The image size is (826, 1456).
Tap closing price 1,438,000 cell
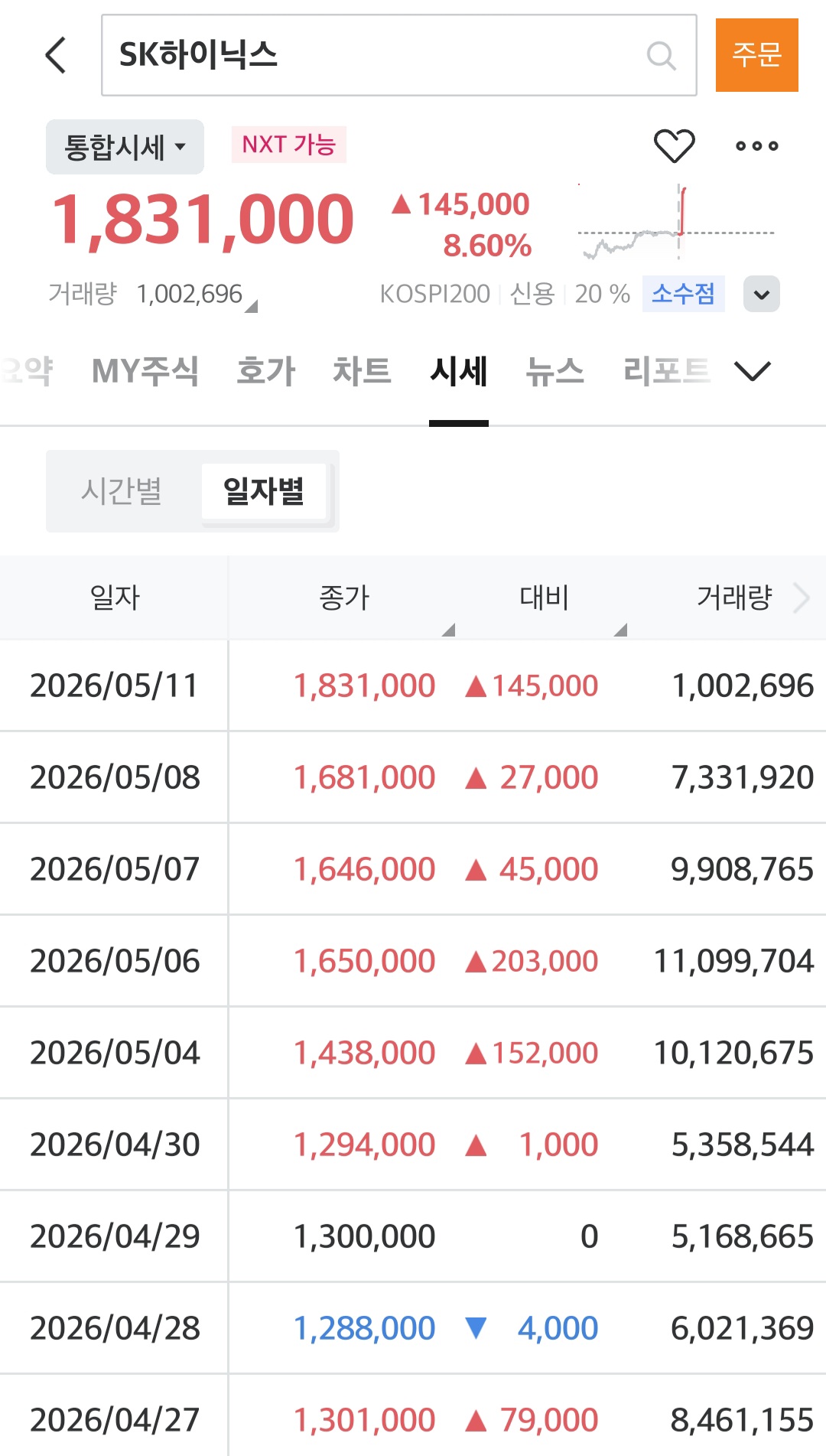(365, 1053)
